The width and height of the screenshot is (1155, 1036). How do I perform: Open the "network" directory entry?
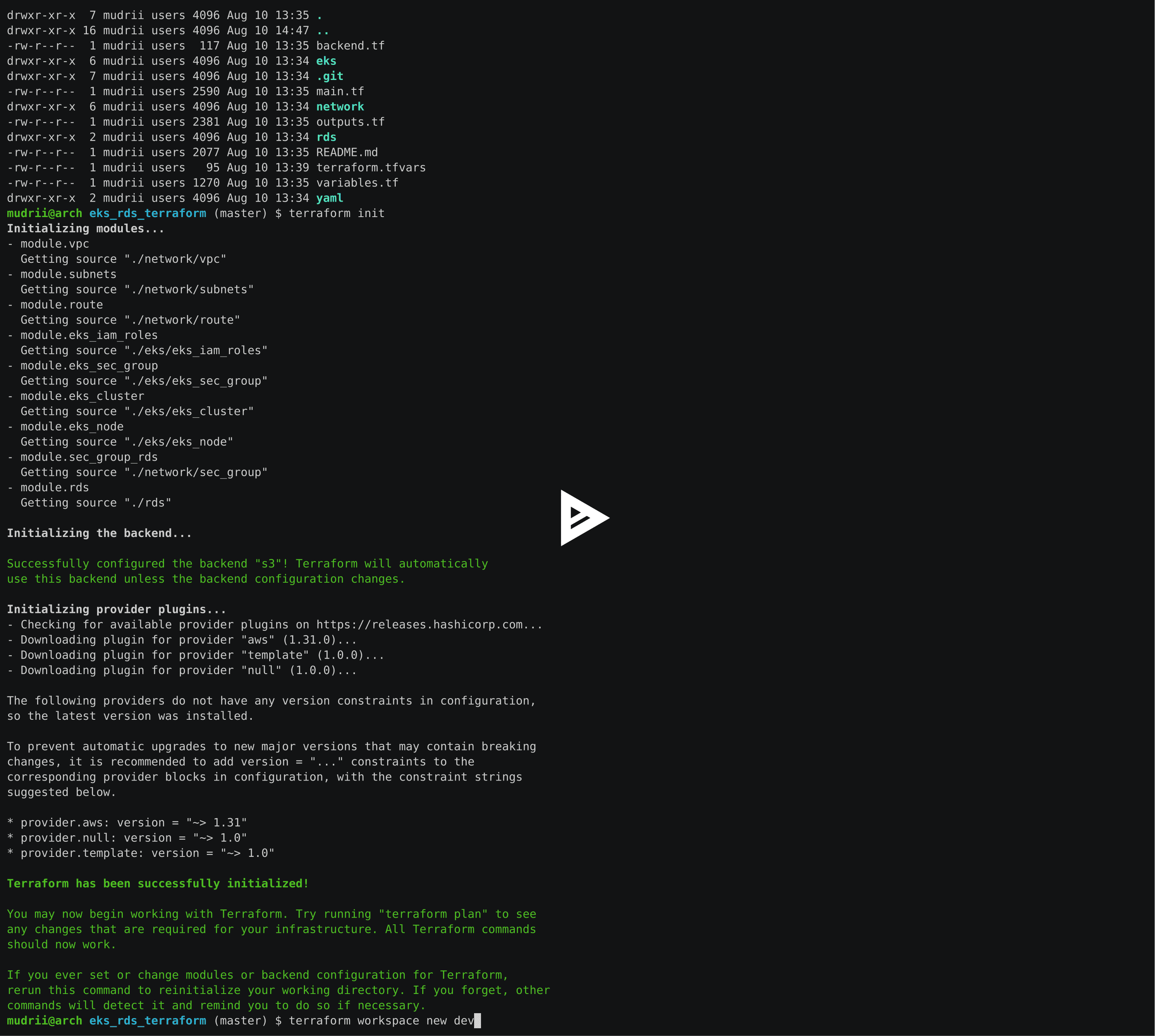(x=340, y=106)
